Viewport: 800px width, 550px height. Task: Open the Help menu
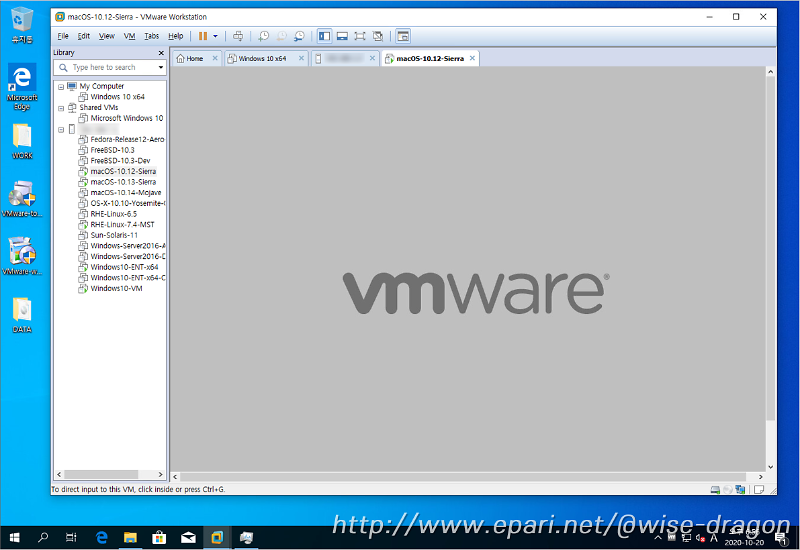[176, 36]
